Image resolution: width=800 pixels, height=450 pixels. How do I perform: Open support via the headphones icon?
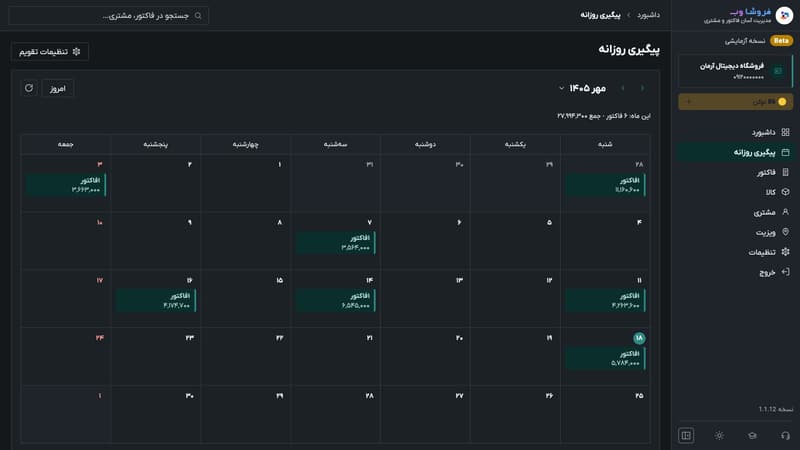785,435
